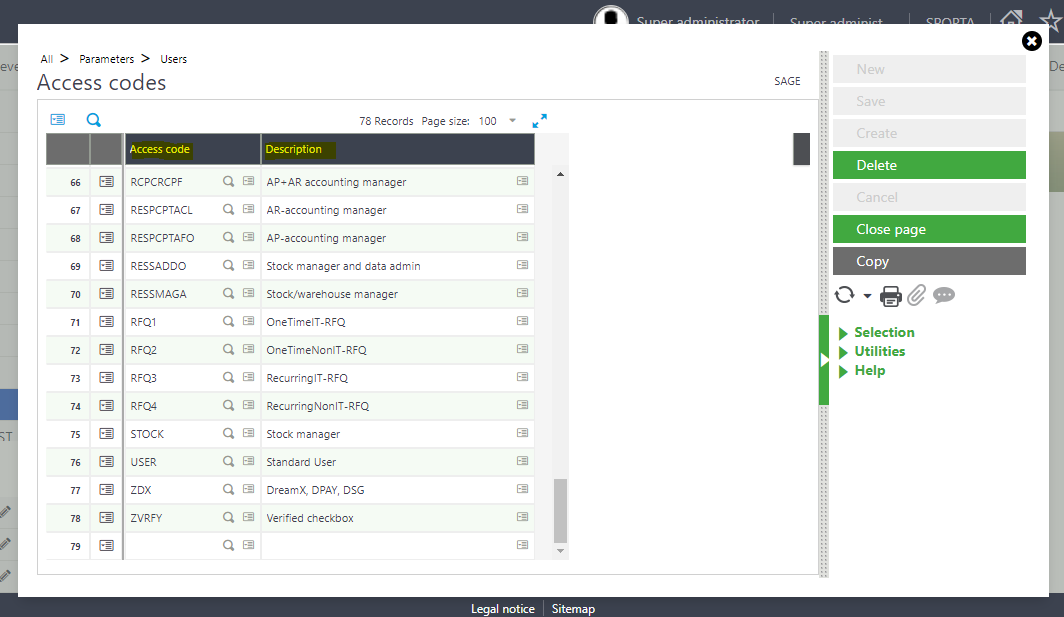Expand grid to full screen
This screenshot has height=617, width=1064.
coord(540,121)
